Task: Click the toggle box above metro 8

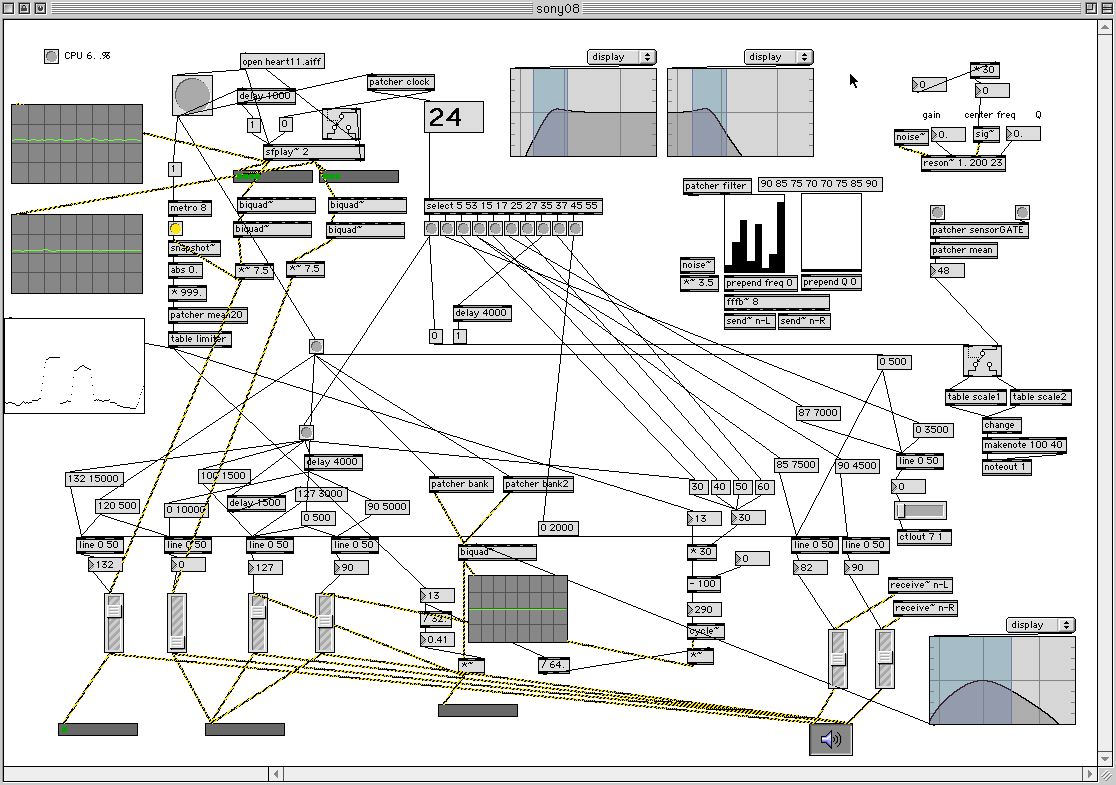Action: (175, 169)
